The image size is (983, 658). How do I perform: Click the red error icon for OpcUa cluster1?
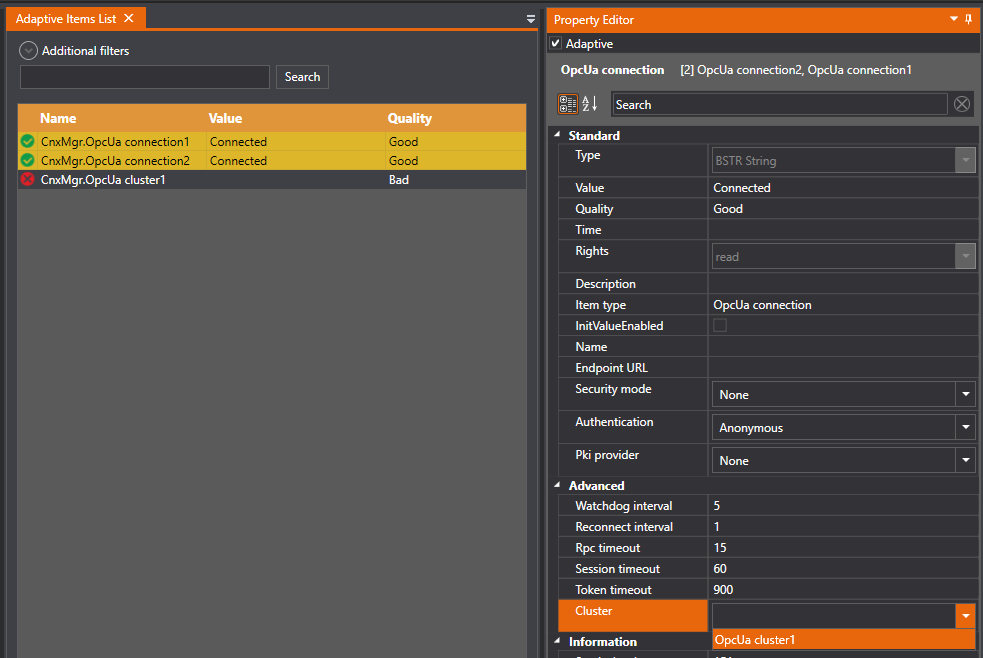pyautogui.click(x=28, y=180)
